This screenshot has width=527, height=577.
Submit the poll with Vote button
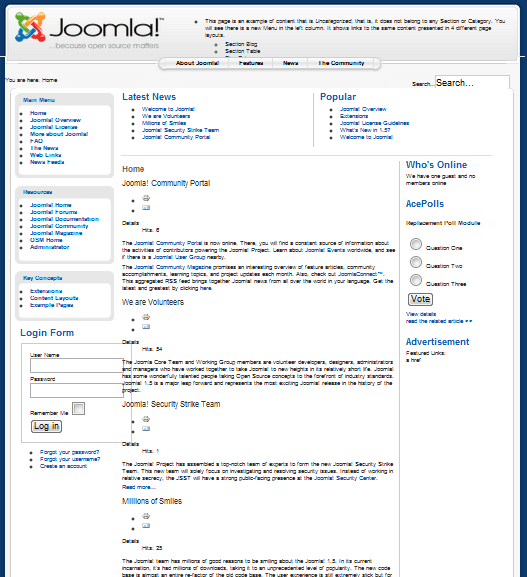click(x=420, y=299)
